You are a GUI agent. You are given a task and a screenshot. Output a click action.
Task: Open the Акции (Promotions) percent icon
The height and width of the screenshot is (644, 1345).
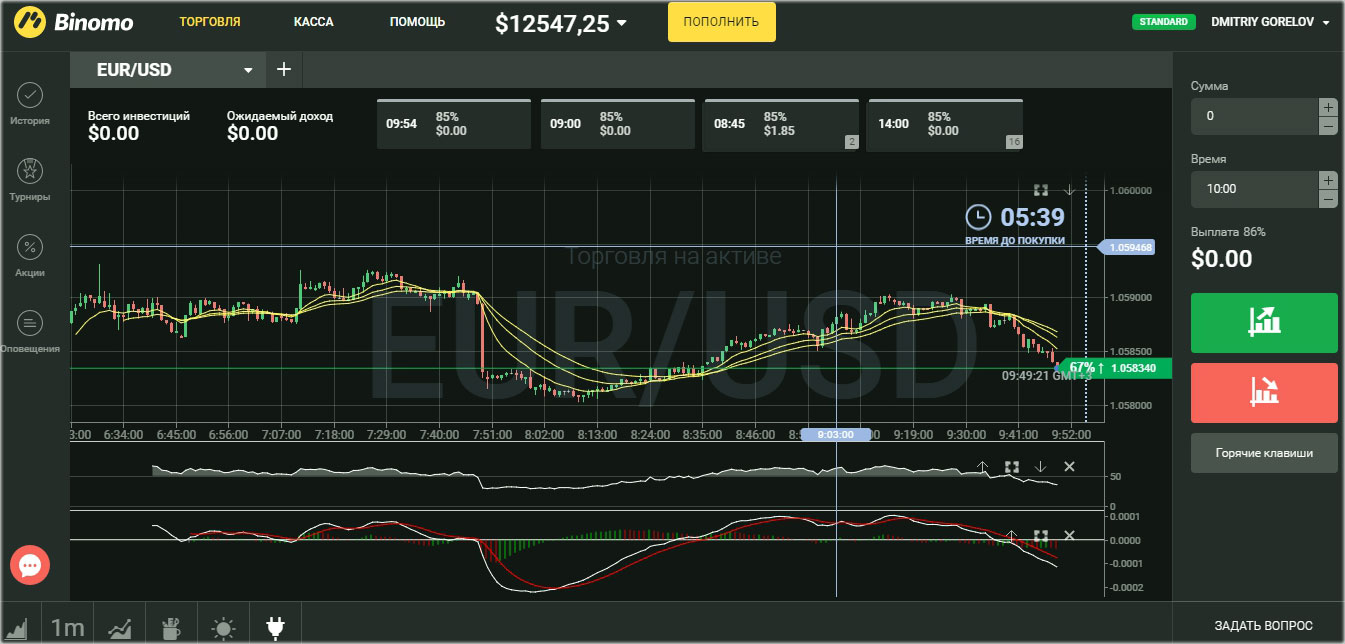pyautogui.click(x=30, y=248)
